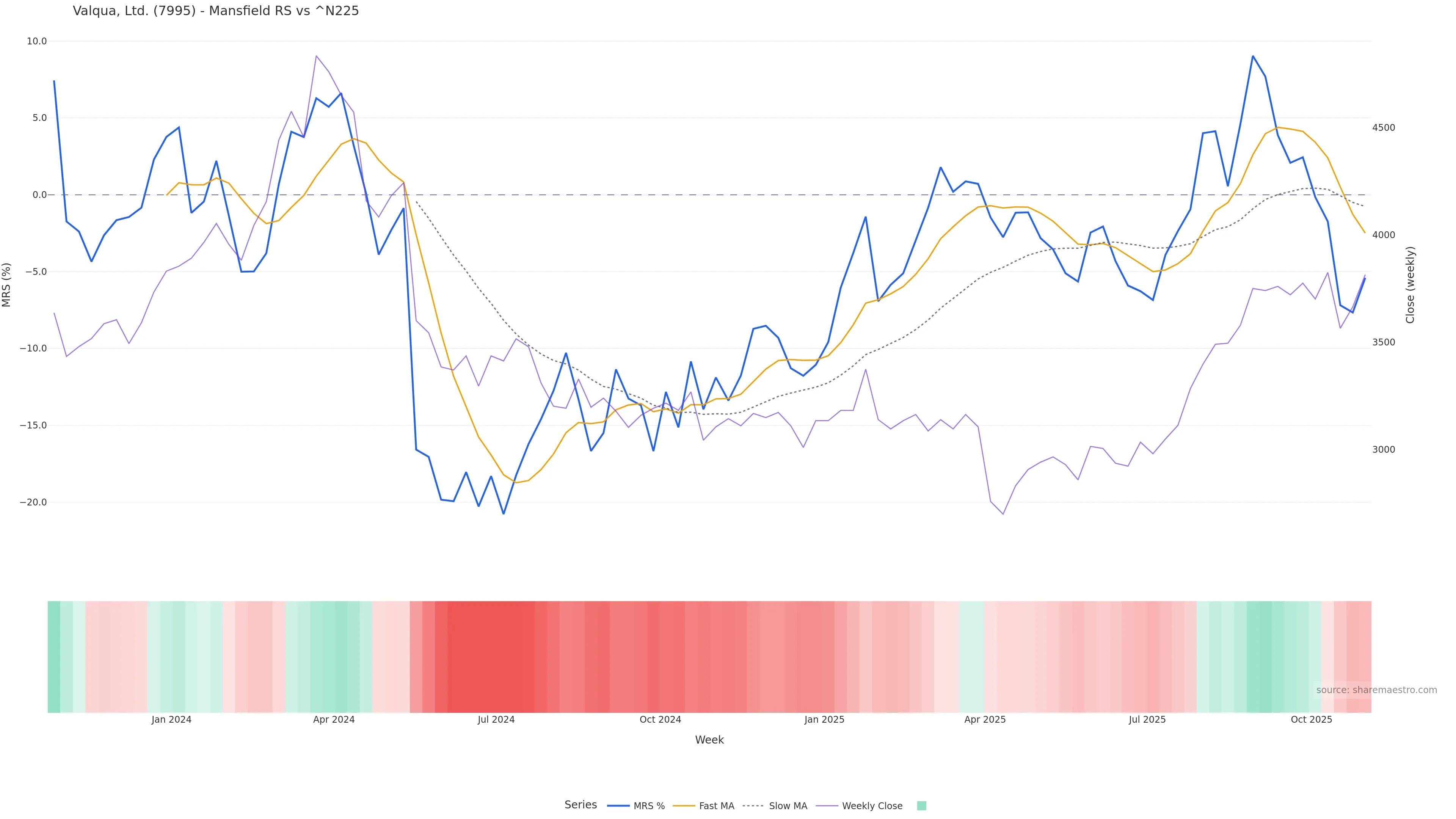Click the Apr 2025 x-axis label
1456x819 pixels.
[x=985, y=720]
